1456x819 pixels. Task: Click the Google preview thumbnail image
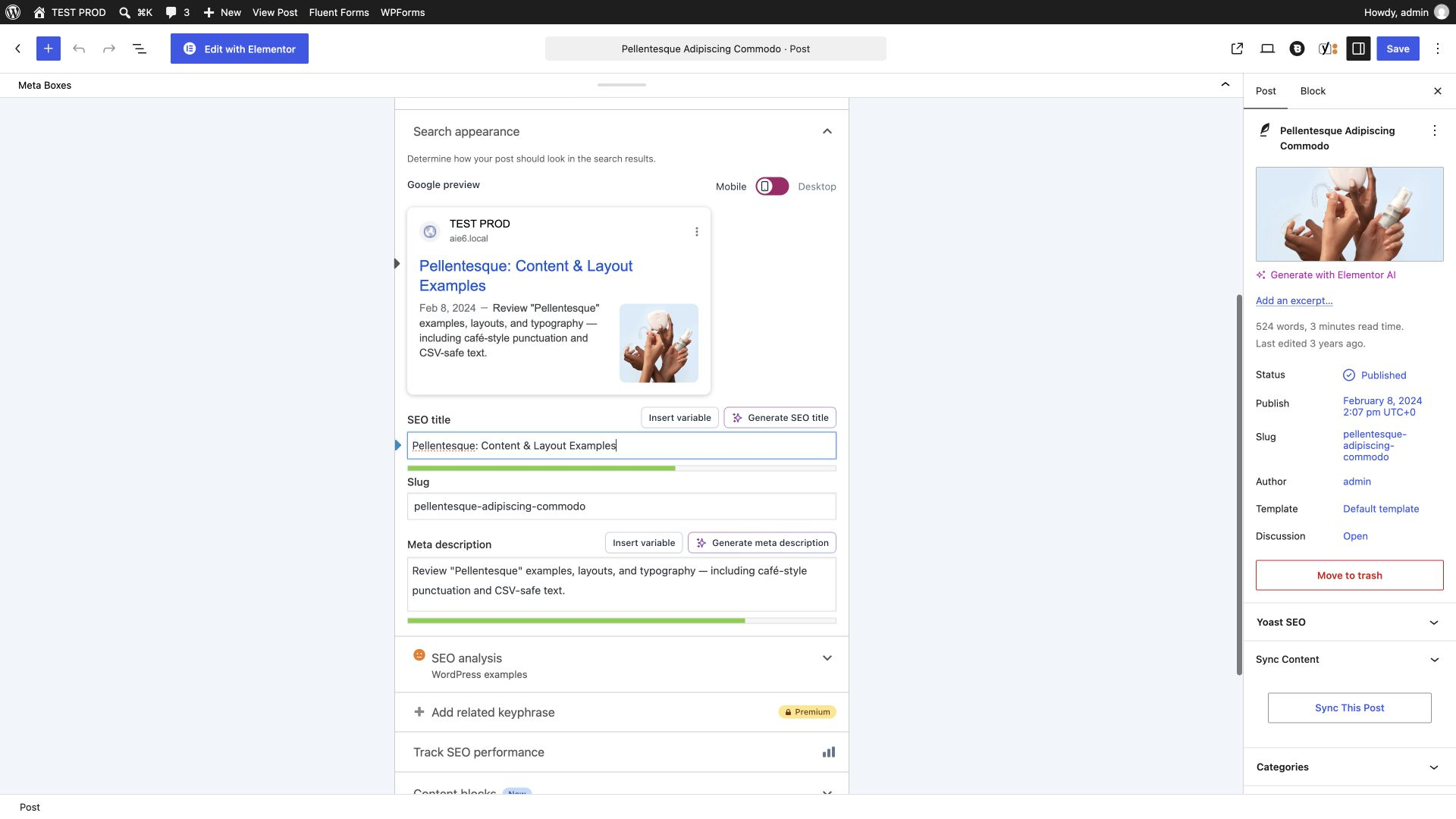click(x=658, y=343)
